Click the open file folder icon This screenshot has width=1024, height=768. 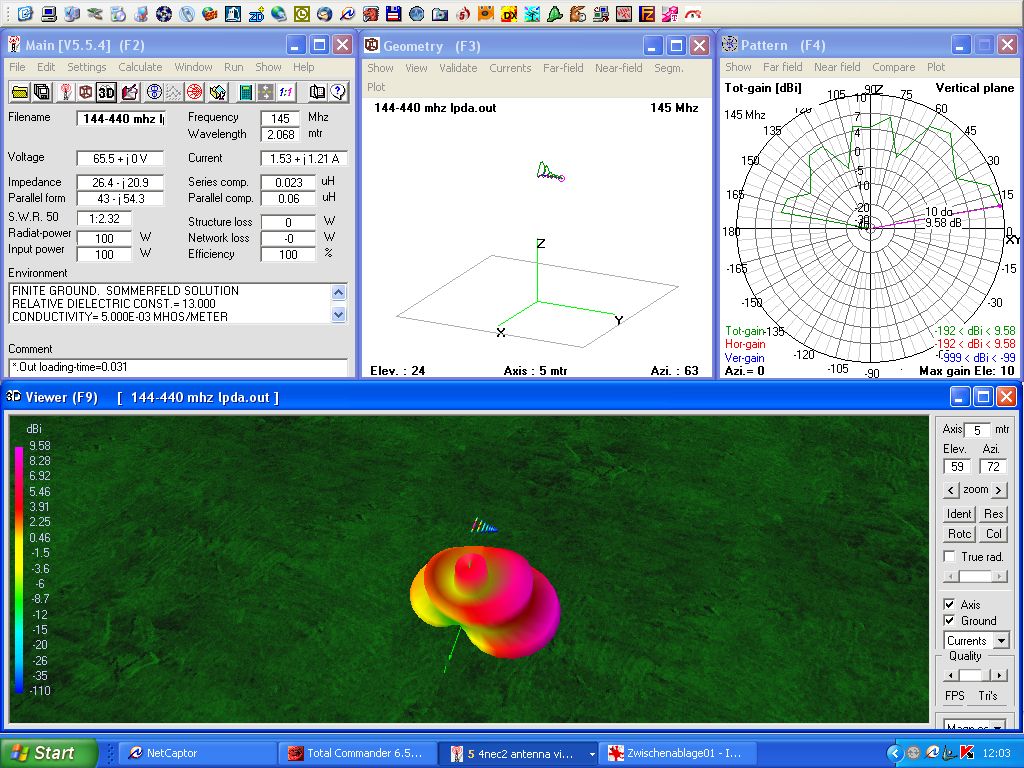19,92
